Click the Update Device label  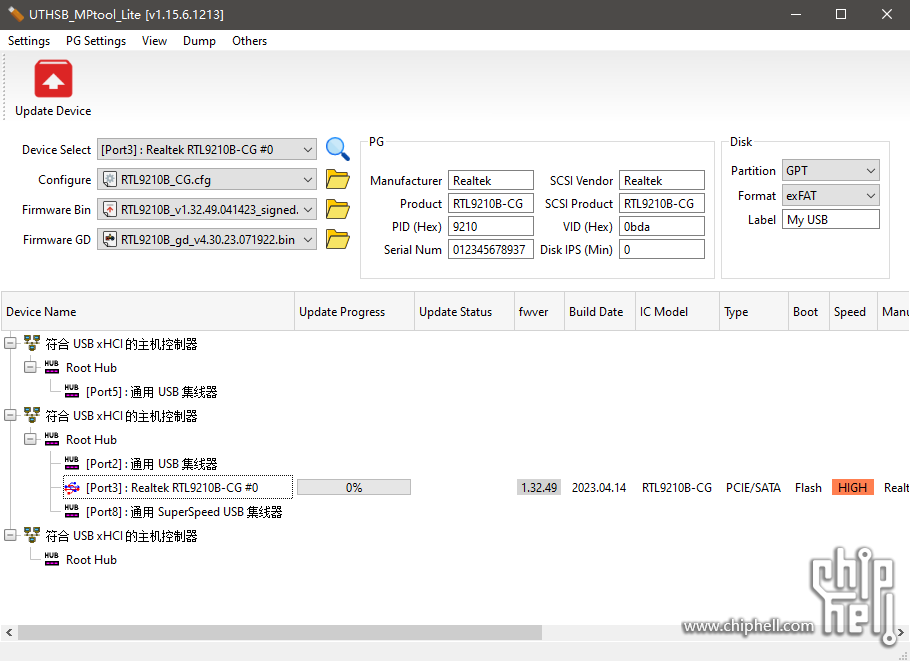pyautogui.click(x=53, y=111)
